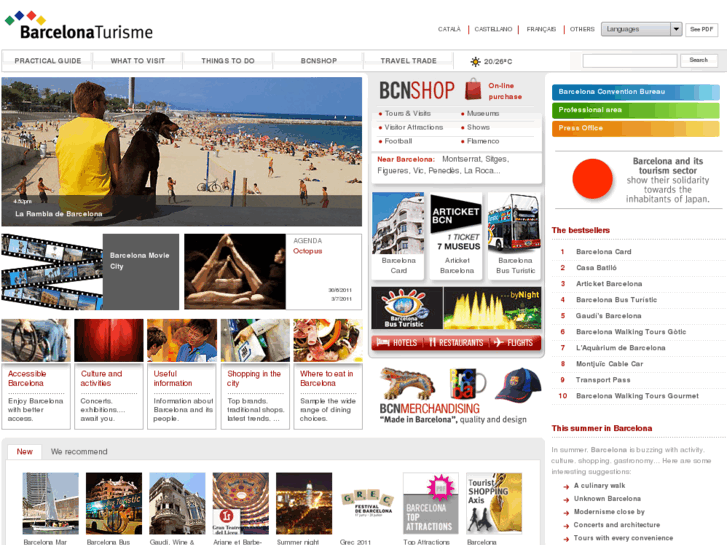Switch language to Français

tap(541, 29)
